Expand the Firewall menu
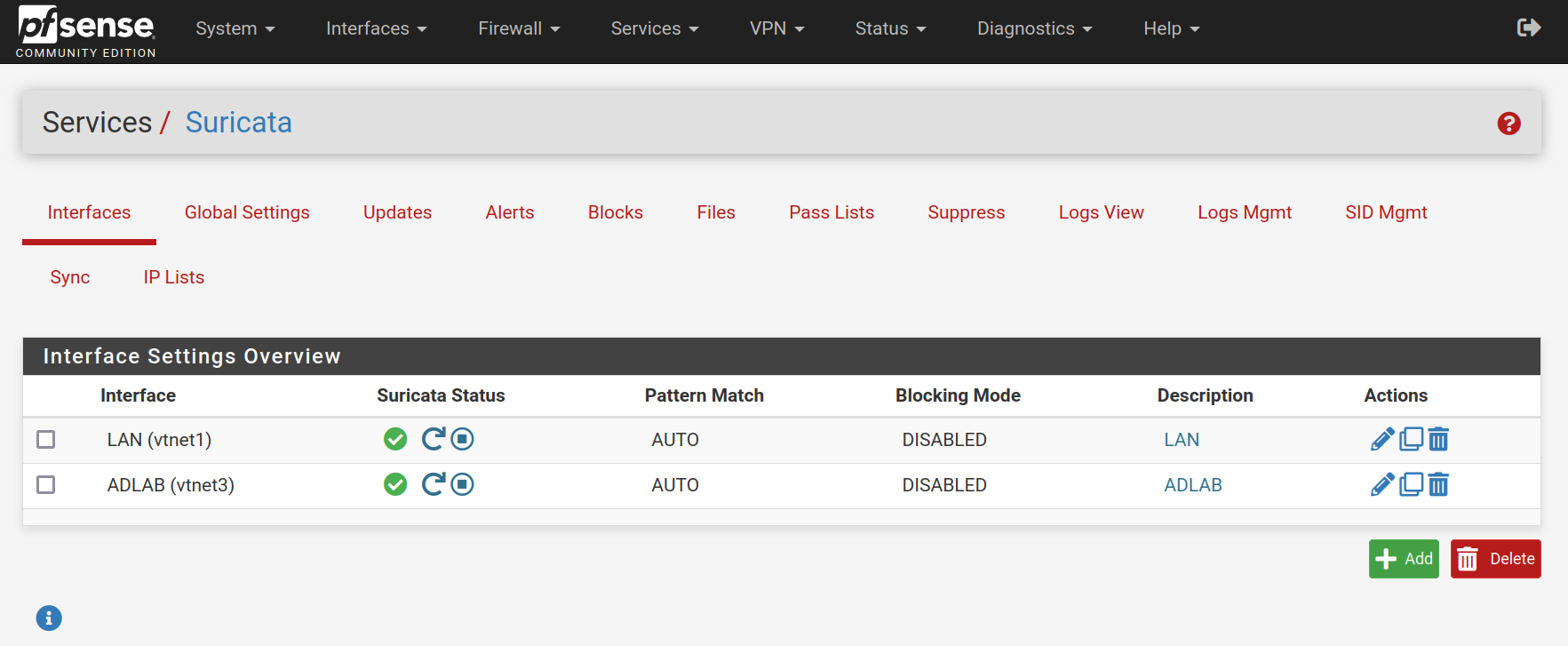1568x646 pixels. (520, 28)
